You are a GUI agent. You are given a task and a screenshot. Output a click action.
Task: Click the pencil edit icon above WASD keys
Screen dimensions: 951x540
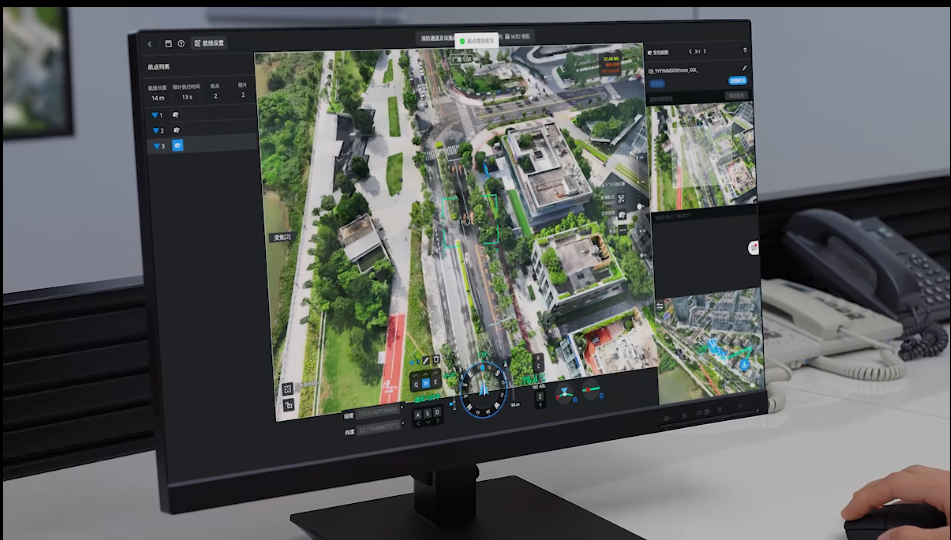(425, 360)
